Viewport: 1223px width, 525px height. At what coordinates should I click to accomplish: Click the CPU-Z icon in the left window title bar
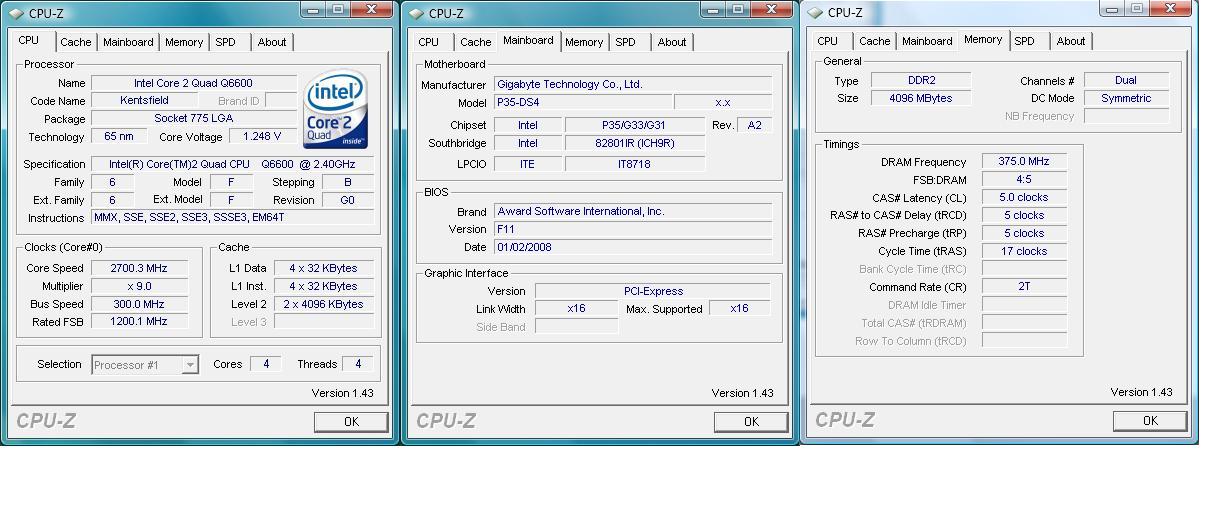click(16, 14)
